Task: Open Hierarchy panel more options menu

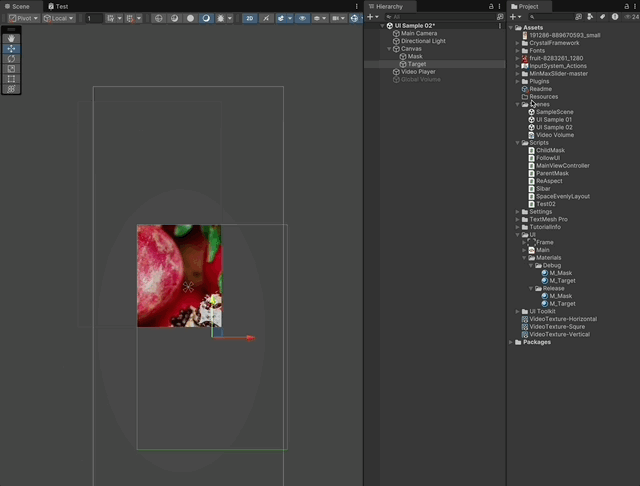Action: 500,7
